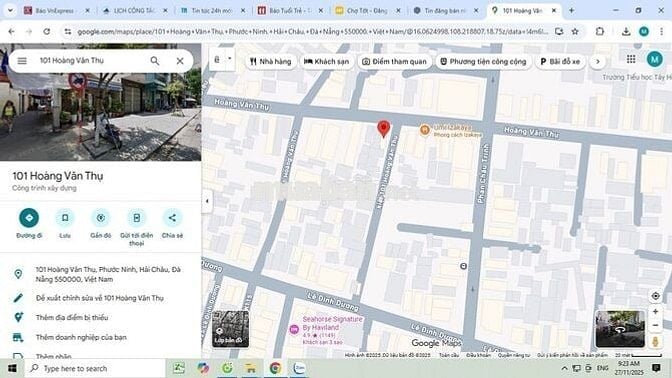Bookmark this page with the star icon
The height and width of the screenshot is (378, 672).
point(575,31)
